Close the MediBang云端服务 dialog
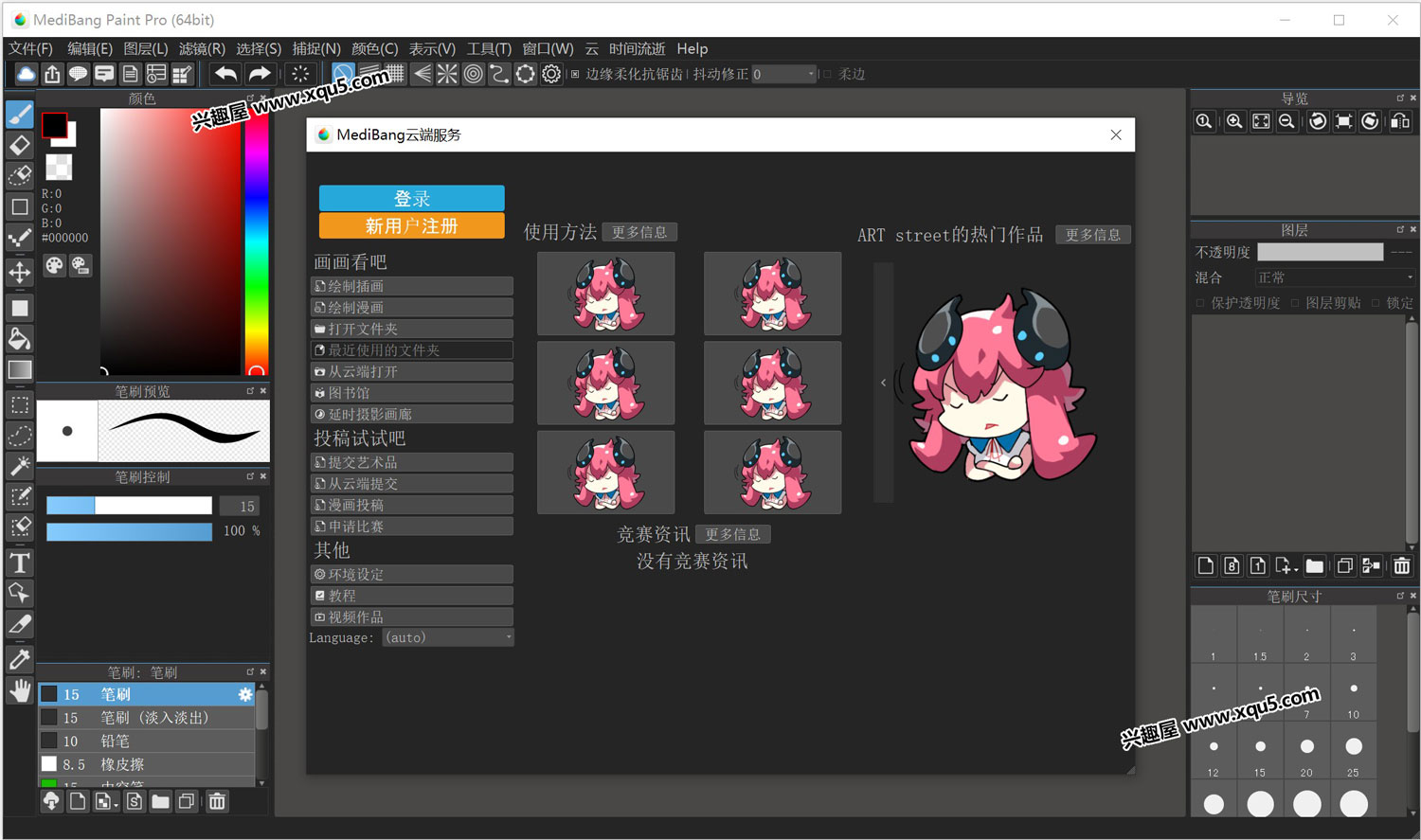Screen dimensions: 1421x840 tap(1116, 134)
